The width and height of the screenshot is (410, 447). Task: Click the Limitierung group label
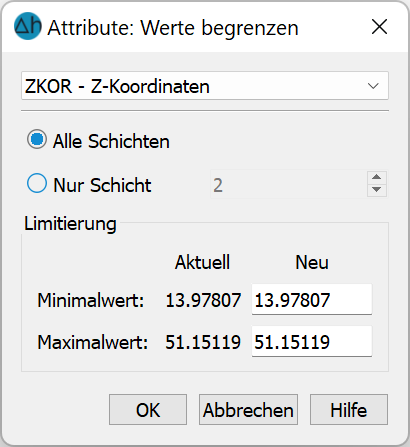(70, 224)
